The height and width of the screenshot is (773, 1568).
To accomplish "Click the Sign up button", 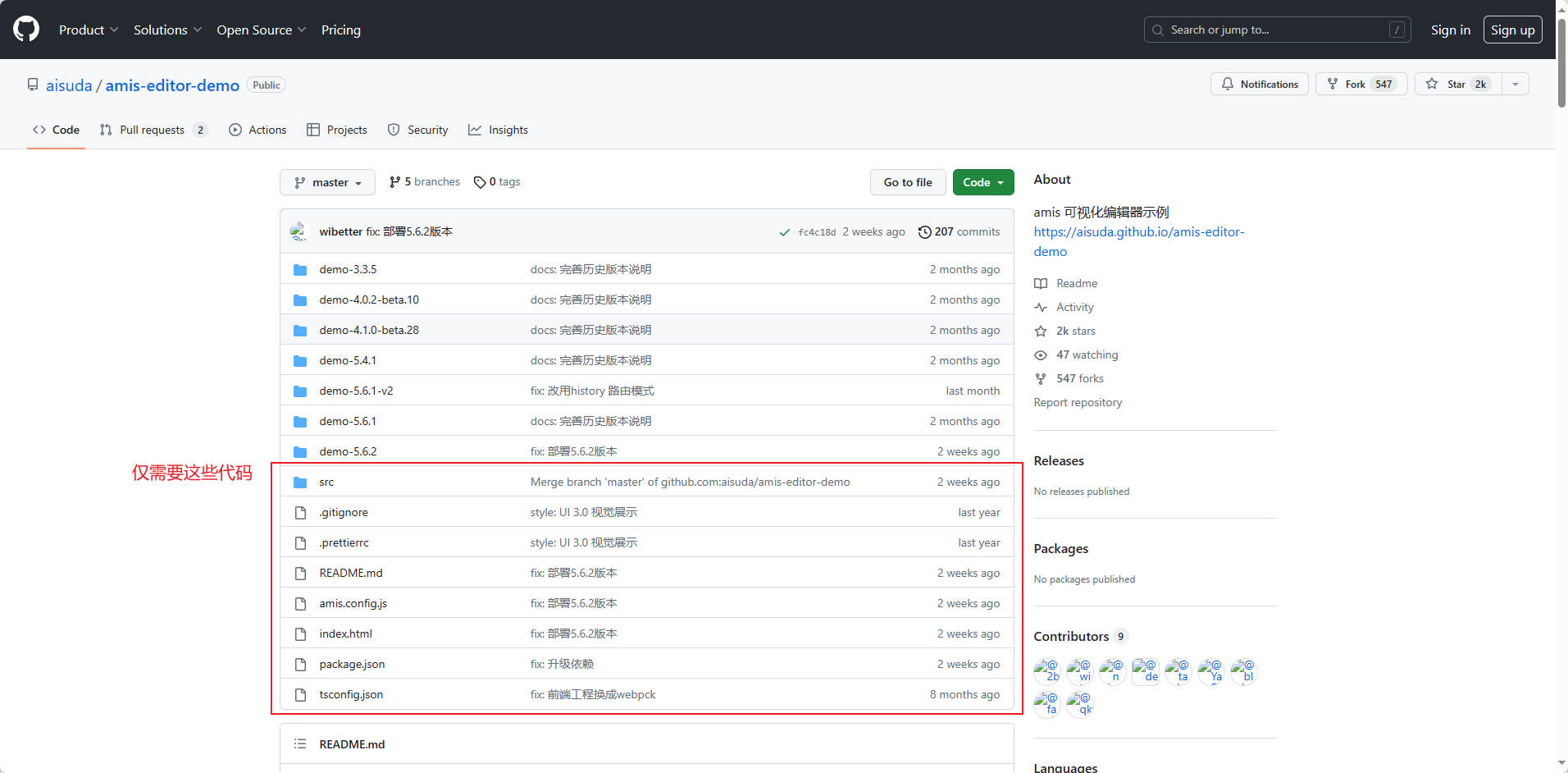I will [x=1512, y=30].
